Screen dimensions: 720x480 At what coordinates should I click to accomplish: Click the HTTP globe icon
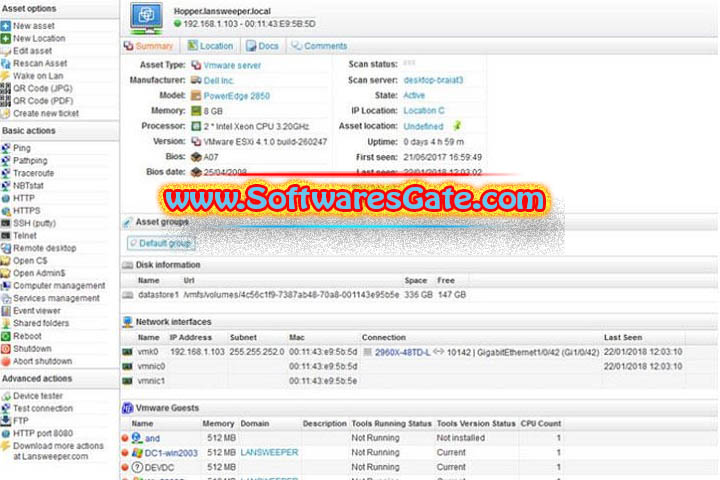(6, 198)
